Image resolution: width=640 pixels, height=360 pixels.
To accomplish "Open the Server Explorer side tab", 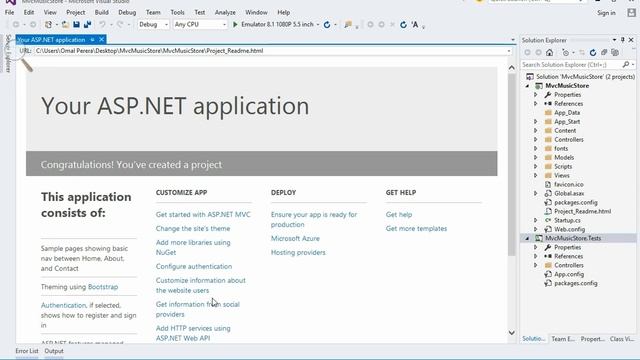I will coord(8,53).
